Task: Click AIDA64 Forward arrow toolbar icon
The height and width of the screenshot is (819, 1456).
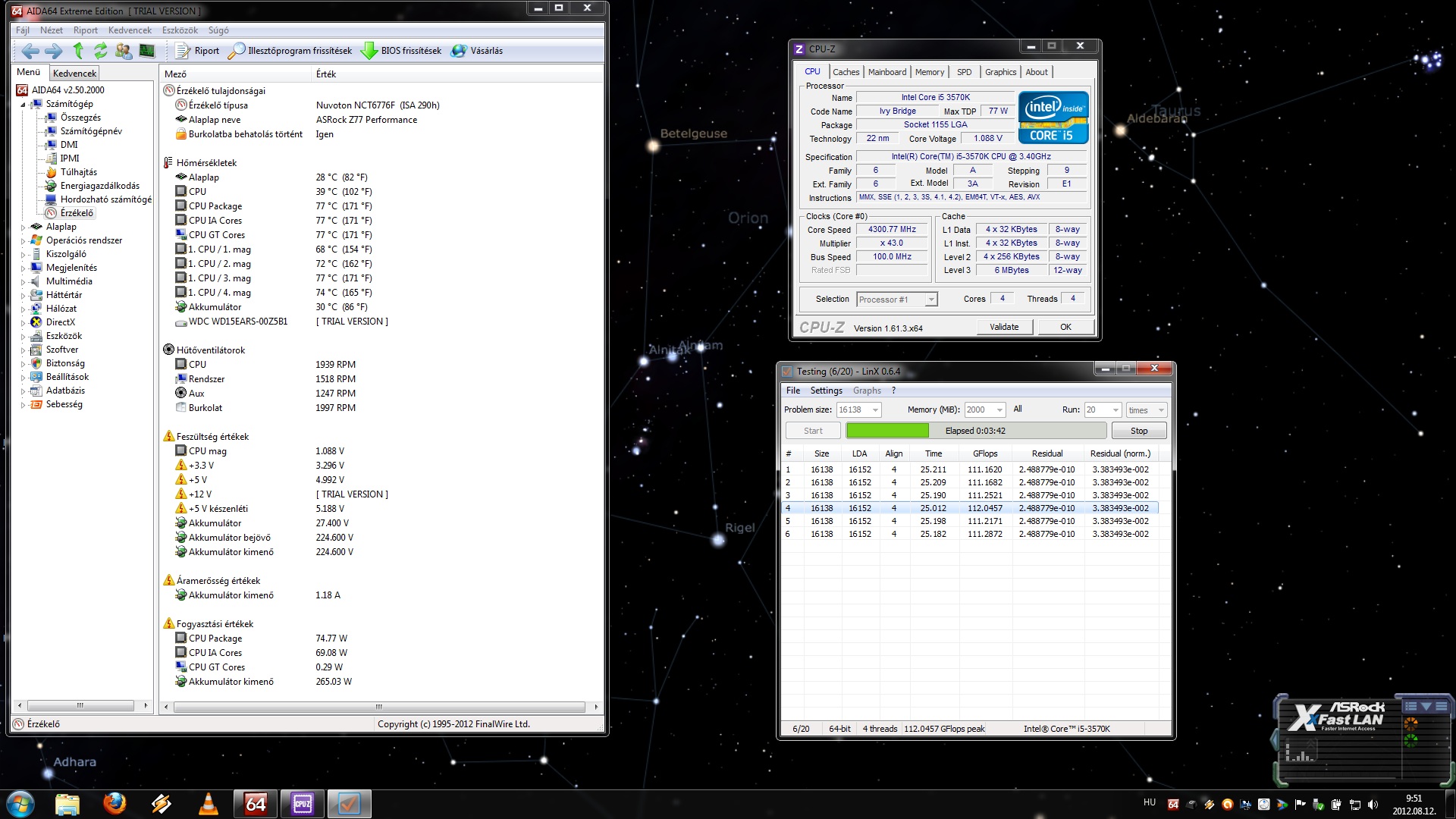Action: tap(54, 51)
